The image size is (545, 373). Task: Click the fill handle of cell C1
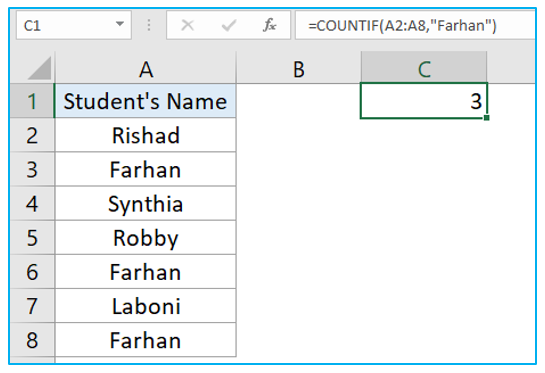(x=487, y=118)
